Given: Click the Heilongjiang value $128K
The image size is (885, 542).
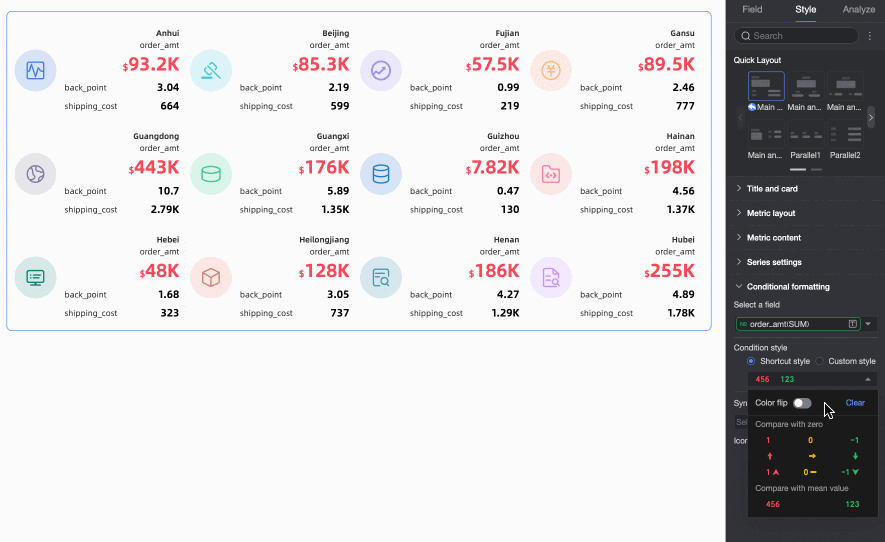Looking at the screenshot, I should click(x=324, y=271).
